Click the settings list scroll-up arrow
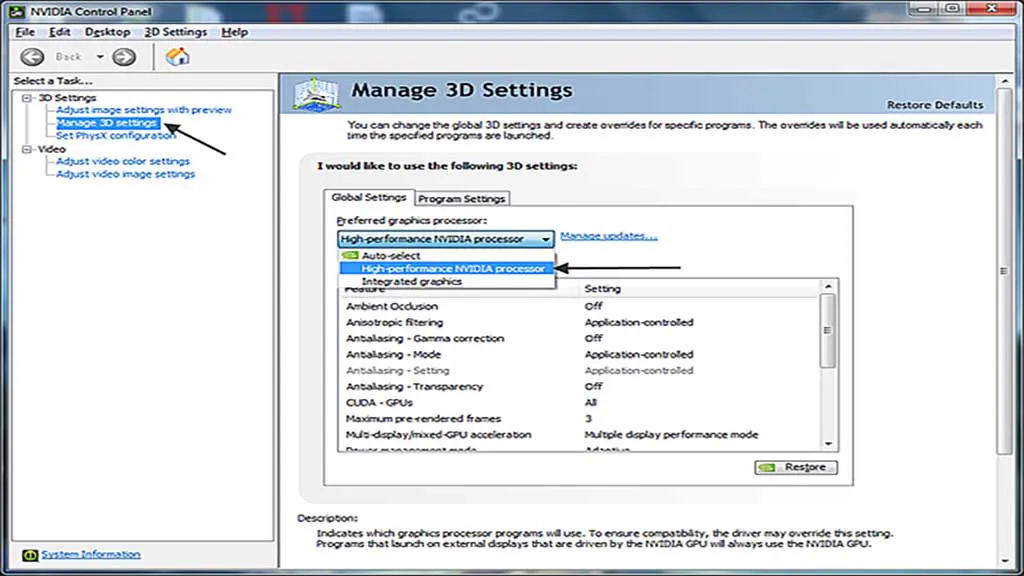 (828, 286)
